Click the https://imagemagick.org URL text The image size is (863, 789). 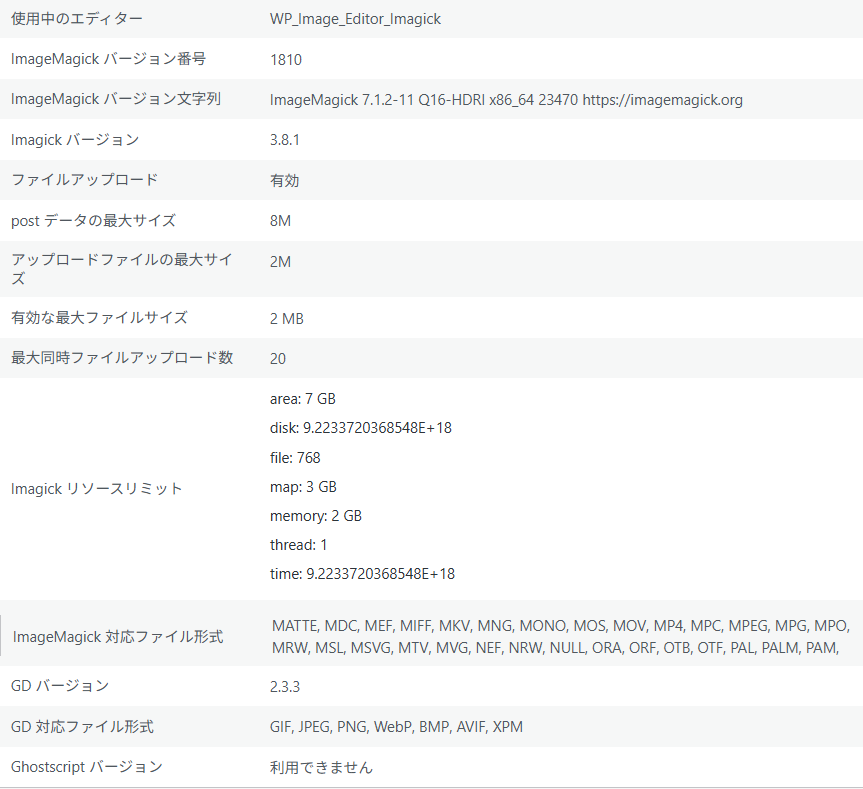[x=662, y=100]
